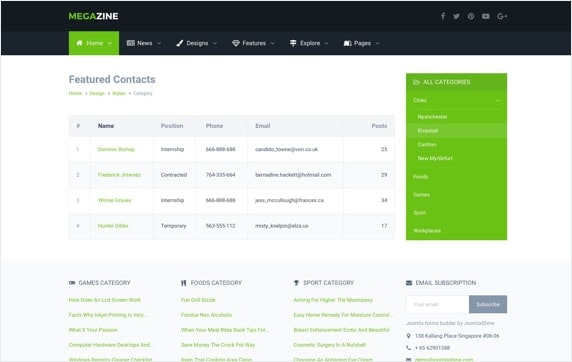This screenshot has height=362, width=572.
Task: Select New Myrtlefurt in Cities list
Action: 435,158
